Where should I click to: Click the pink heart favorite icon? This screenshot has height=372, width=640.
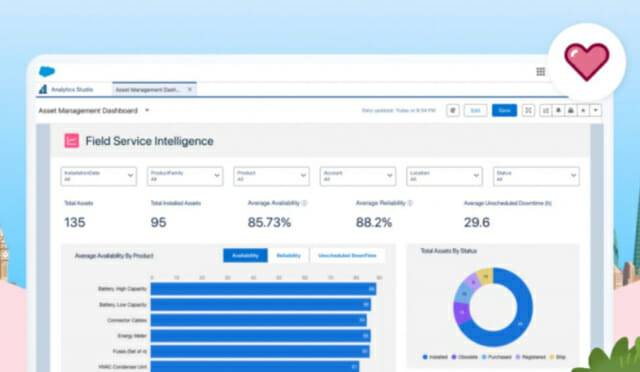(587, 62)
